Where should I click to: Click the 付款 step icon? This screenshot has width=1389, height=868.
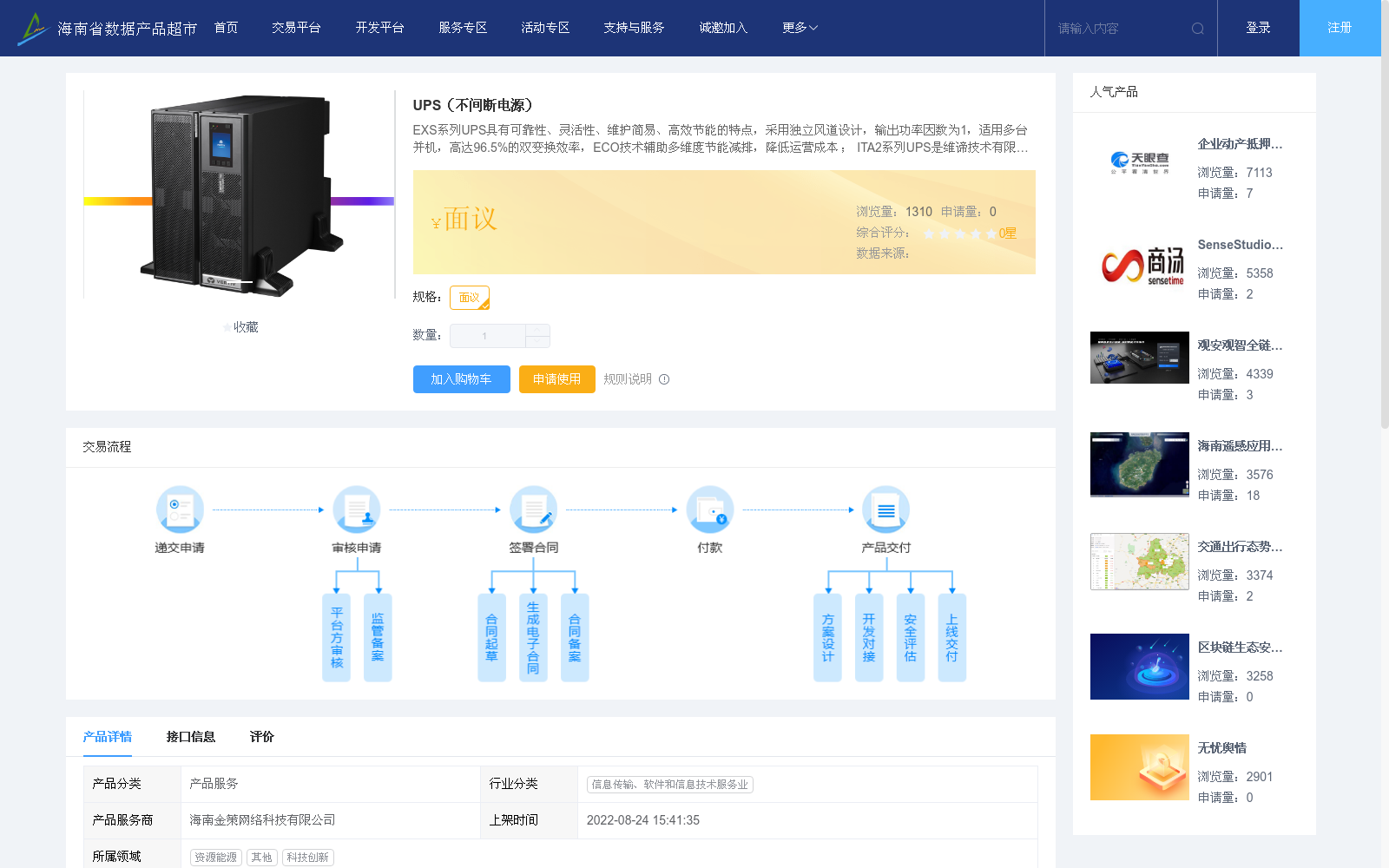pos(710,510)
